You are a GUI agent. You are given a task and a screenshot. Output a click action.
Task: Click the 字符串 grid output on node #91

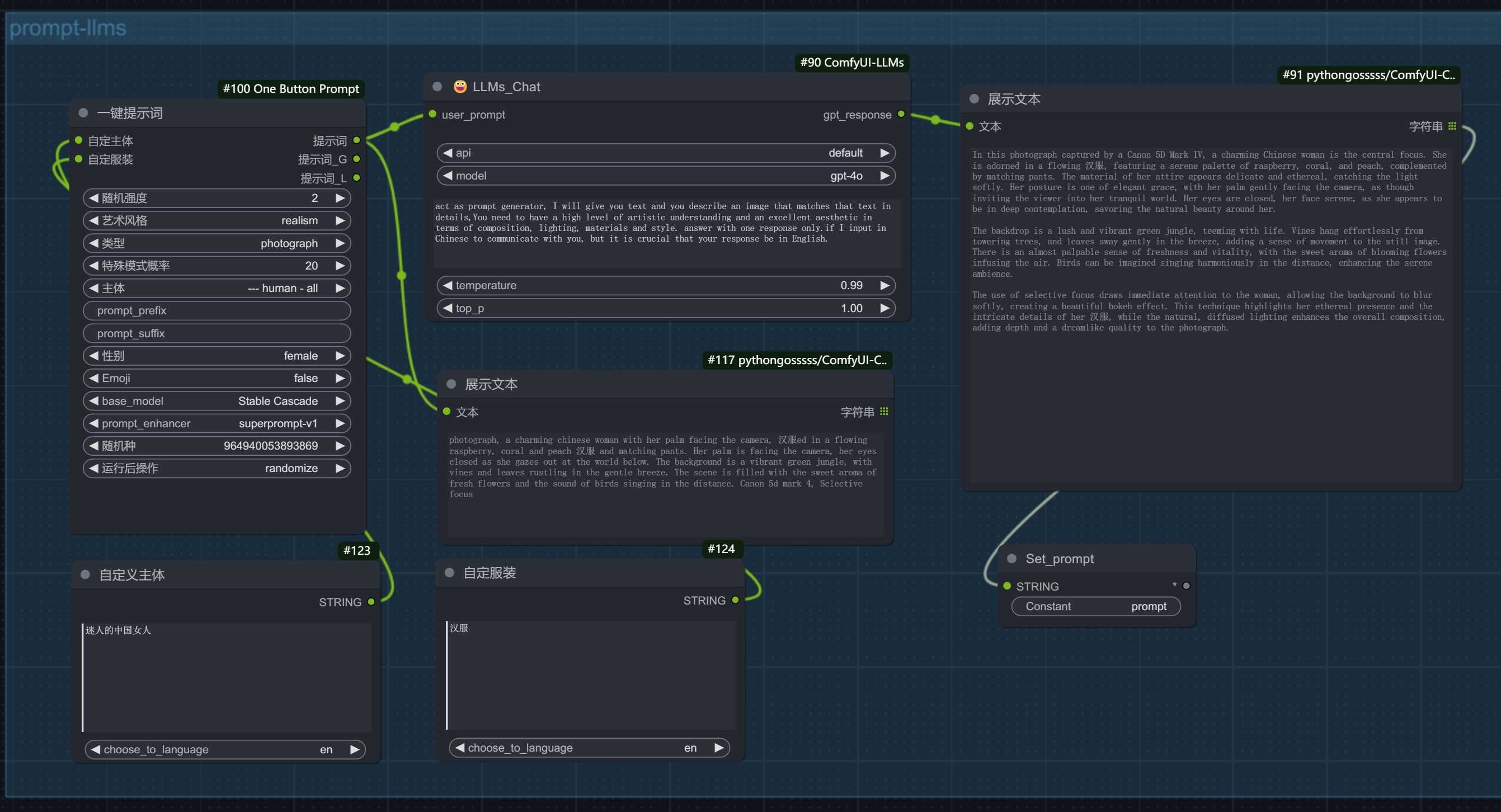click(x=1452, y=126)
